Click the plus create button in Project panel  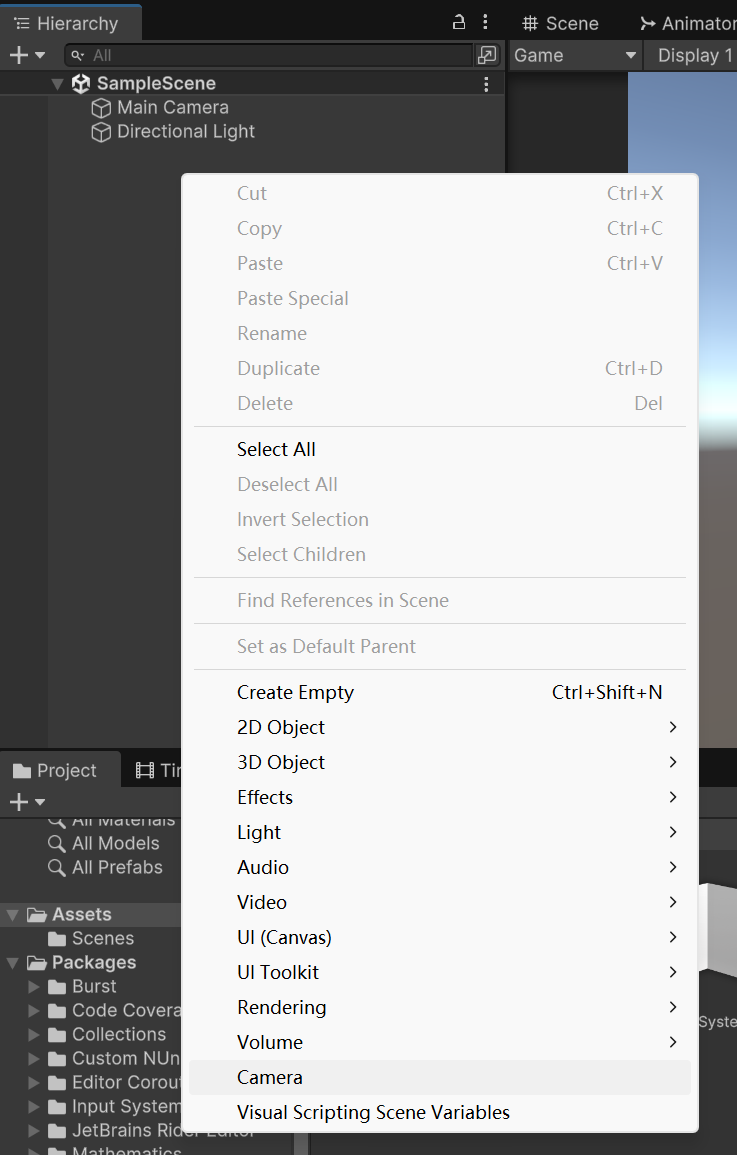[x=27, y=801]
